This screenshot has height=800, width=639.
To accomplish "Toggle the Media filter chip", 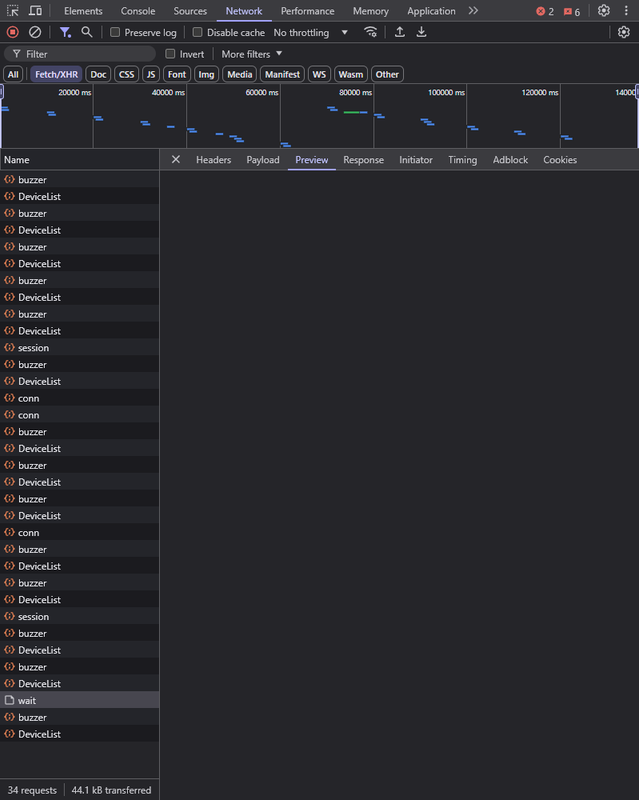I will pos(239,74).
